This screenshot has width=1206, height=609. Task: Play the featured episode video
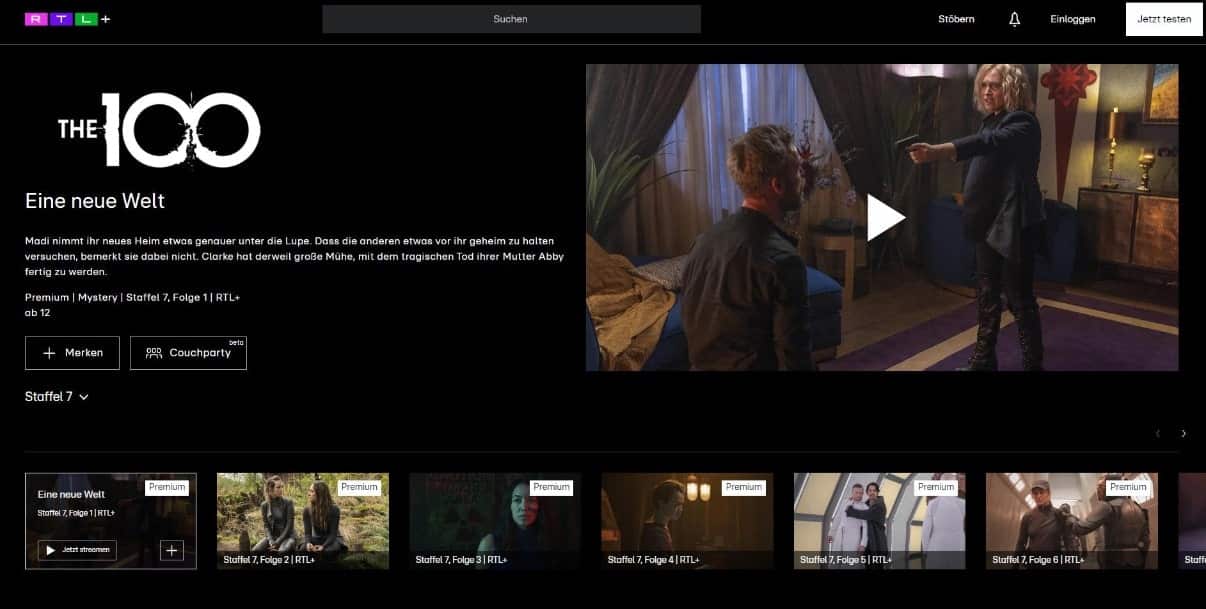click(884, 217)
